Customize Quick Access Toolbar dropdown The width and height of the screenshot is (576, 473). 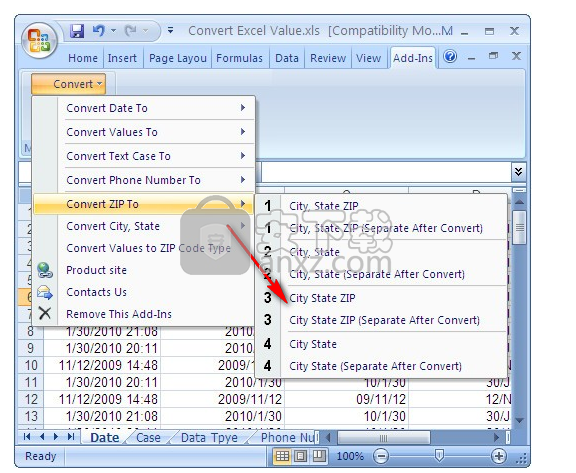170,30
